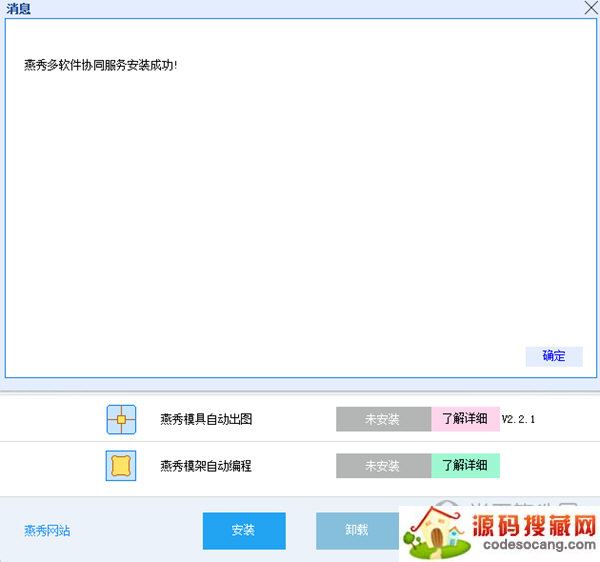The width and height of the screenshot is (600, 562).
Task: Click the 燕秀多软件协同服务安装成功! message
Action: click(x=101, y=65)
